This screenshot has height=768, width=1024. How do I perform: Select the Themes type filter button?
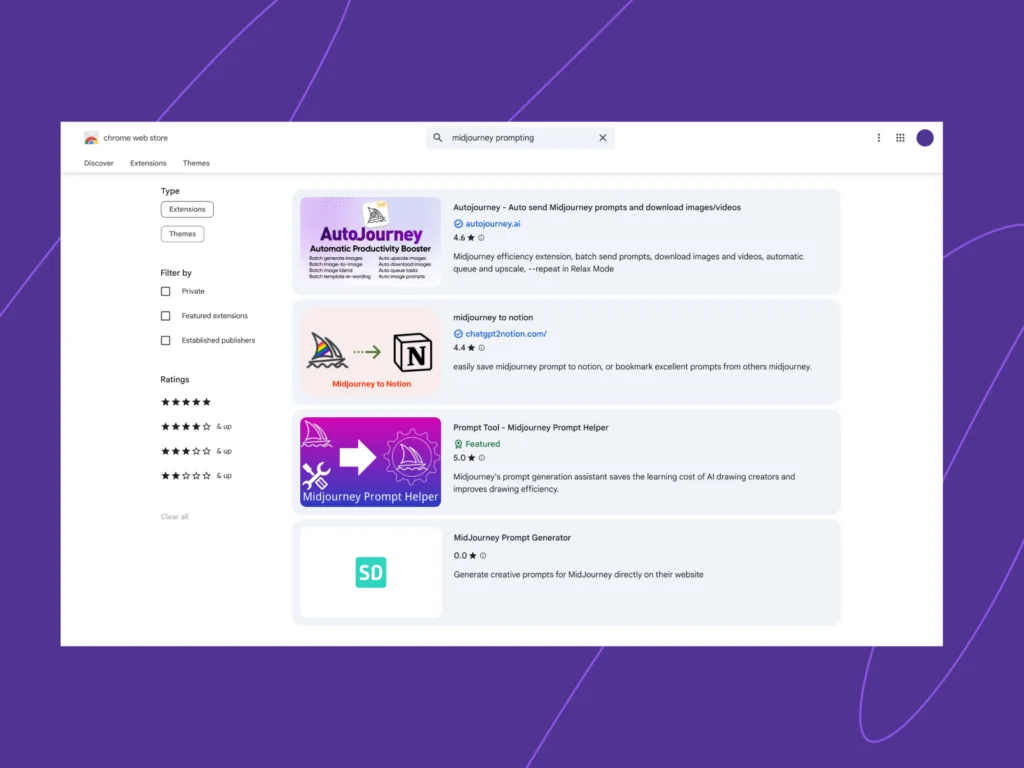tap(182, 234)
